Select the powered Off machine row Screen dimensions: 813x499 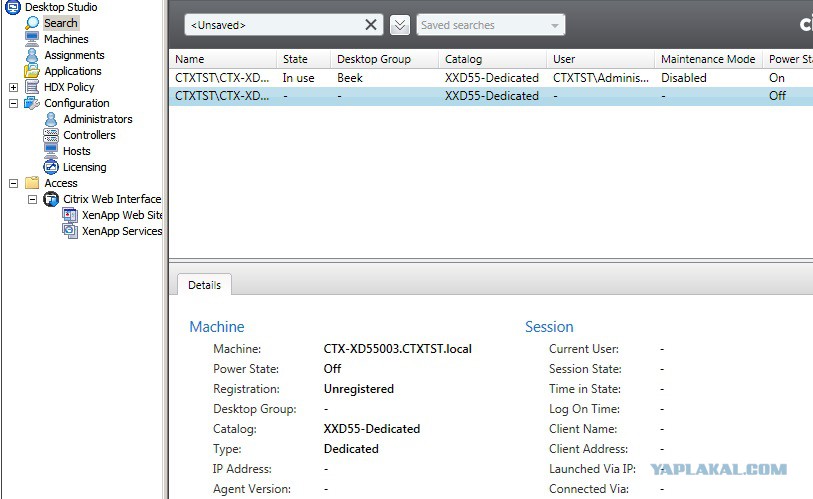(x=491, y=96)
